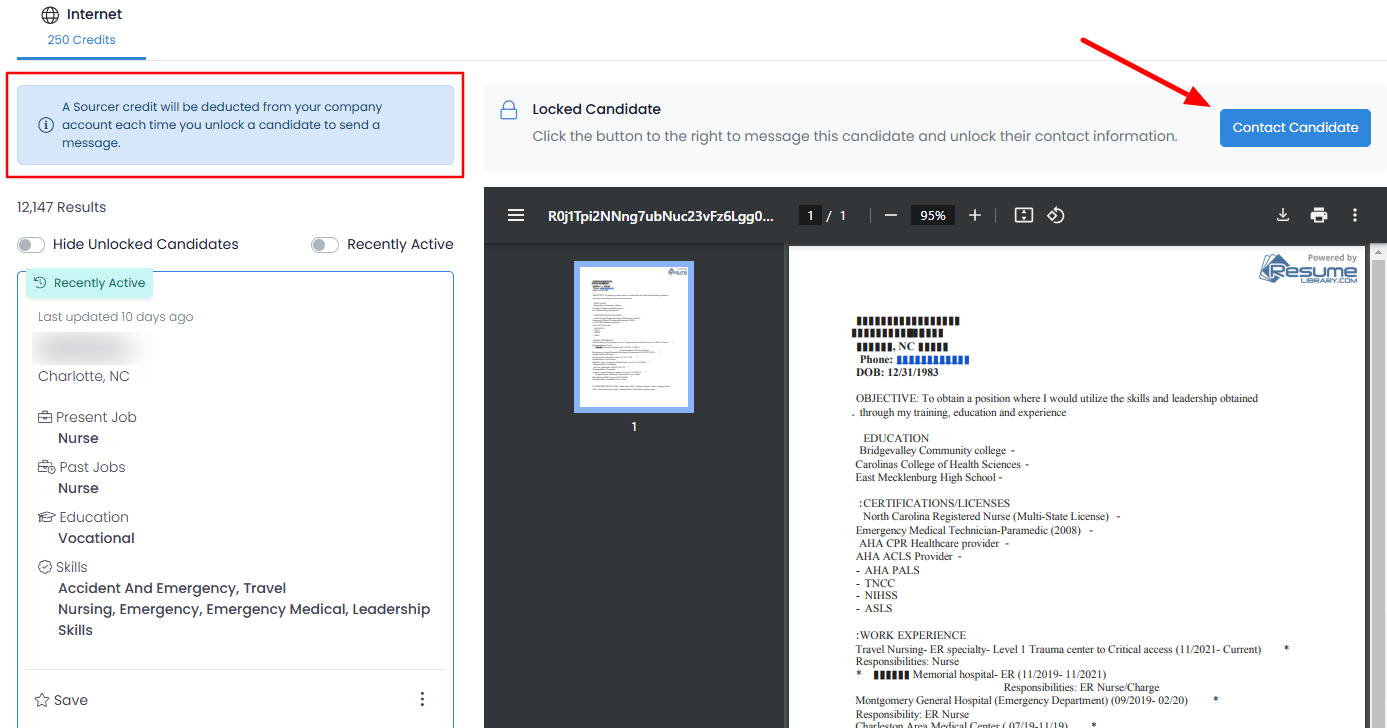1387x728 pixels.
Task: Print the resume document
Action: click(1319, 215)
